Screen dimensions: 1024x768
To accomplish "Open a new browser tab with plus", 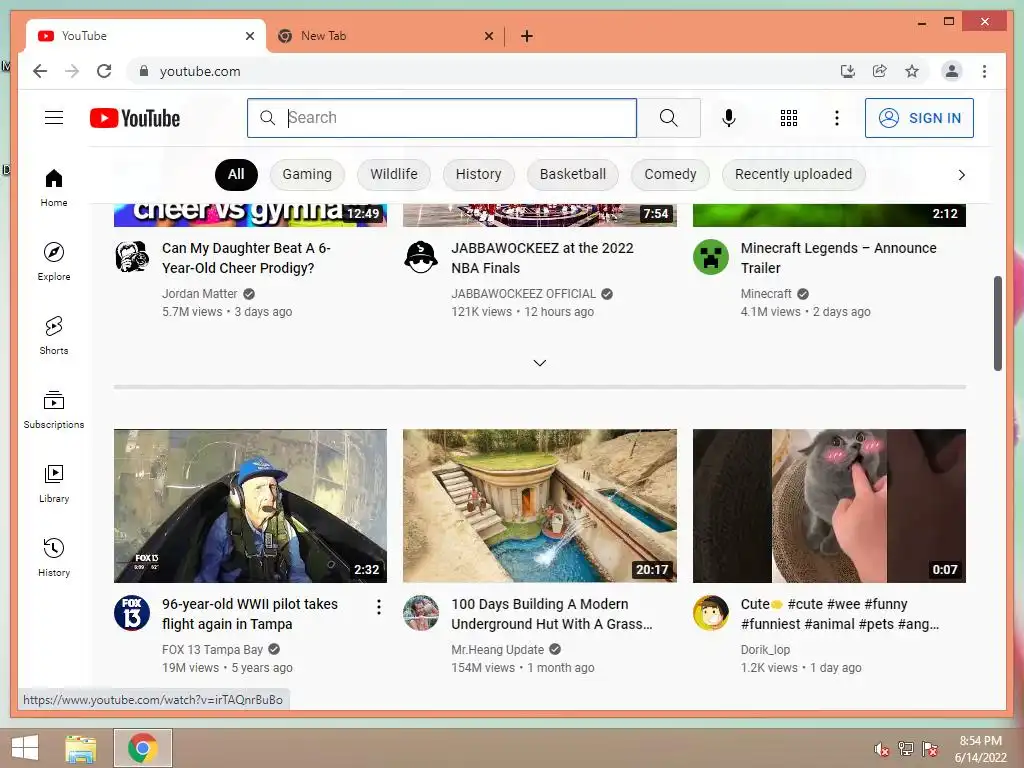I will click(527, 37).
